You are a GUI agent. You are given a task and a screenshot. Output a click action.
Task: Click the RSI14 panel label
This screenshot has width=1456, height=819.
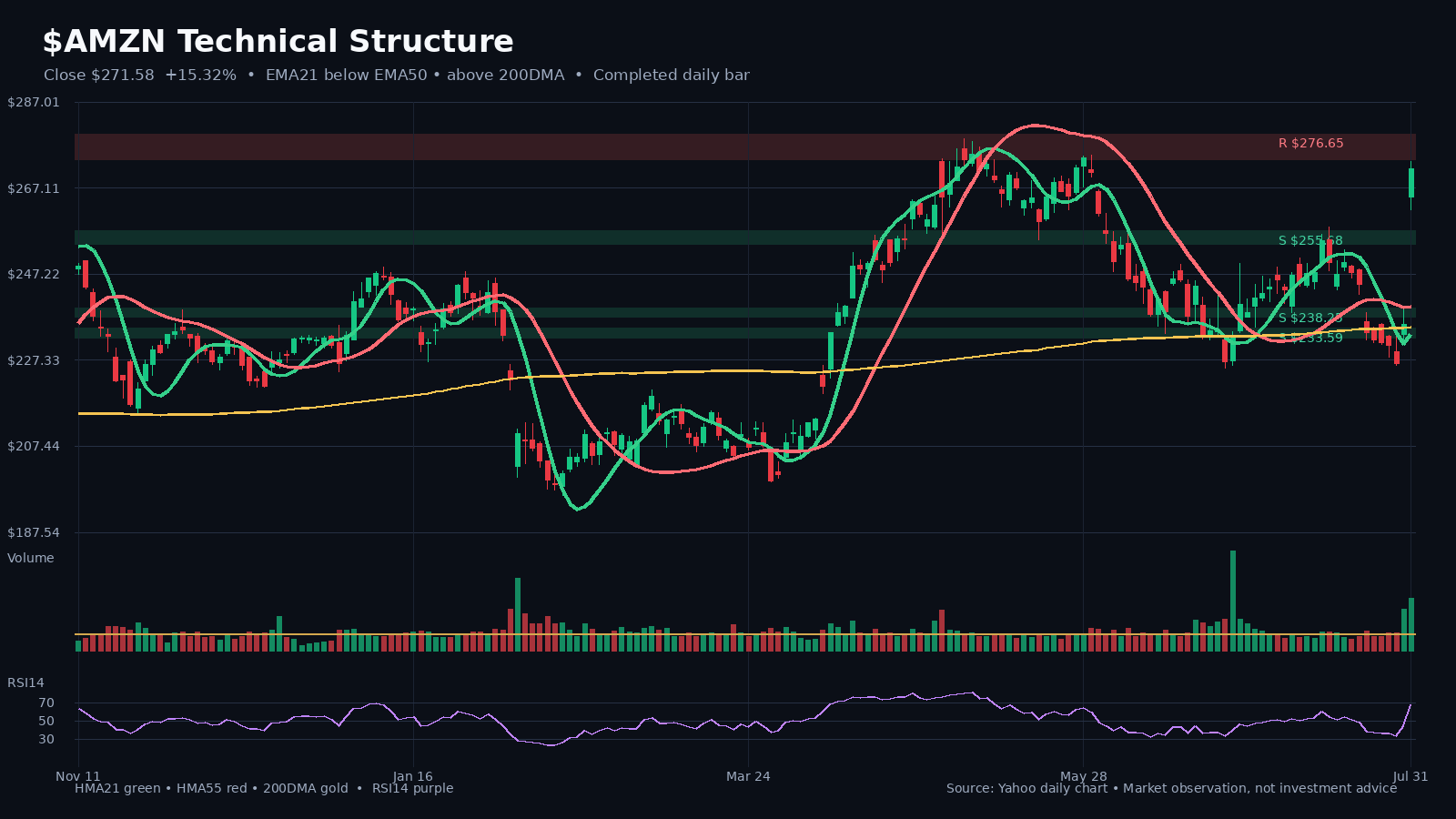(25, 682)
